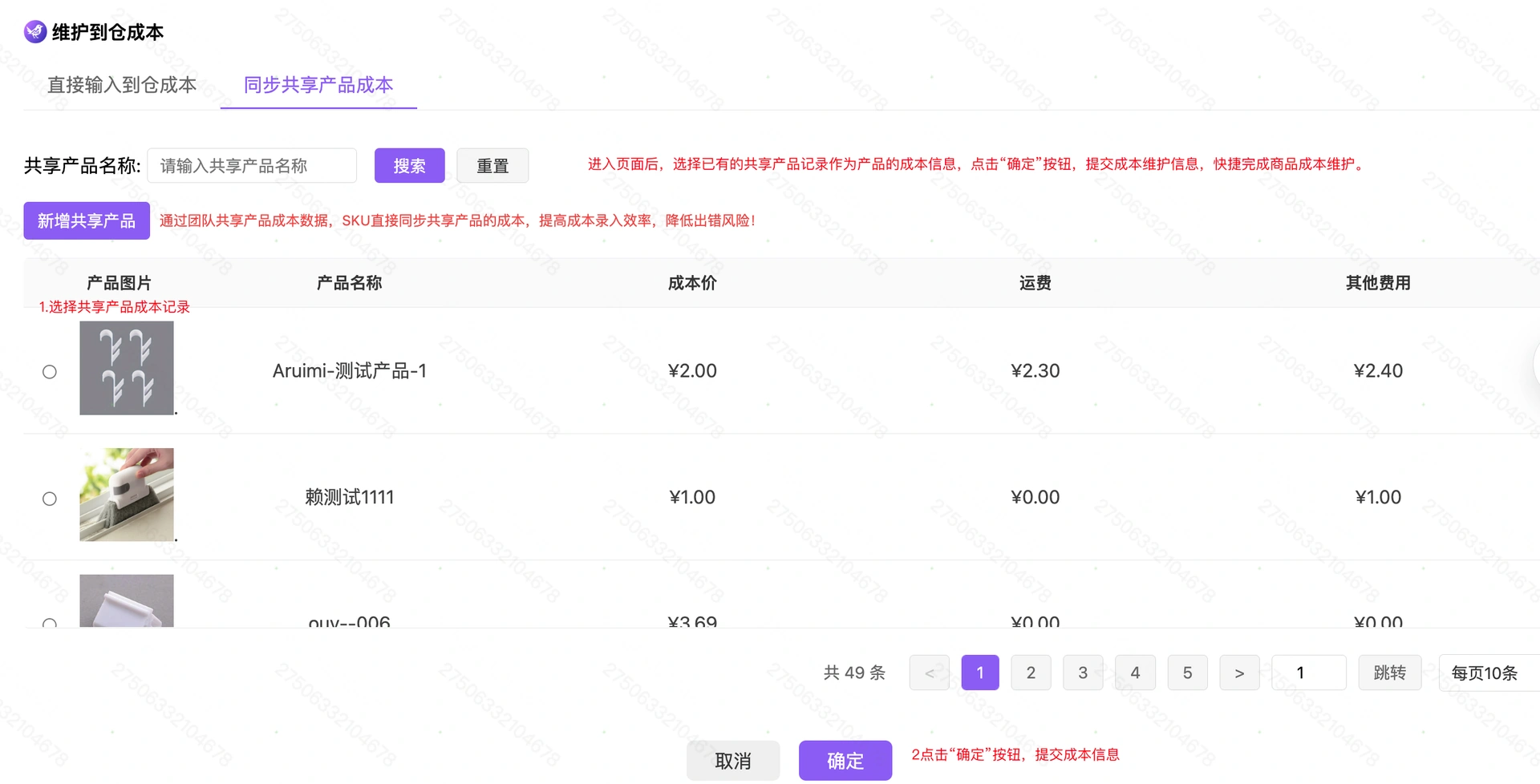1540x784 pixels.
Task: Focus the 共享产品名称 search field
Action: [x=252, y=166]
